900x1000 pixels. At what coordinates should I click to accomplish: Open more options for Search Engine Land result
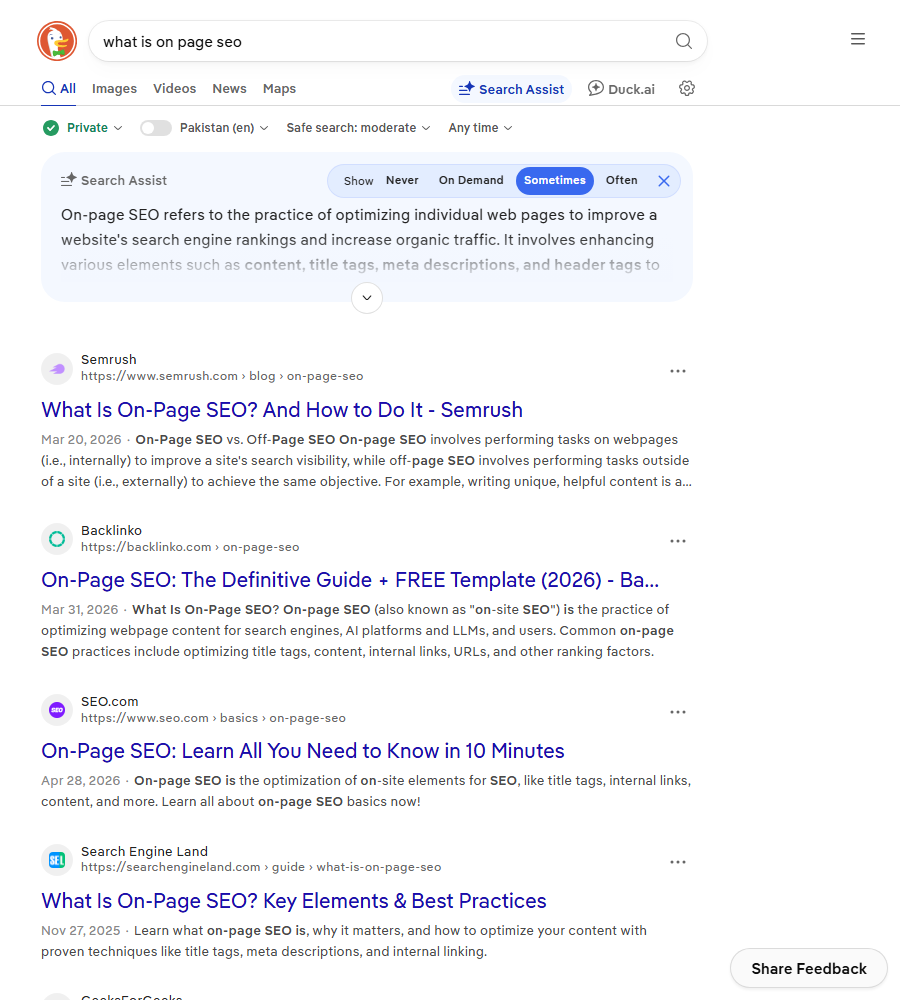[x=677, y=862]
